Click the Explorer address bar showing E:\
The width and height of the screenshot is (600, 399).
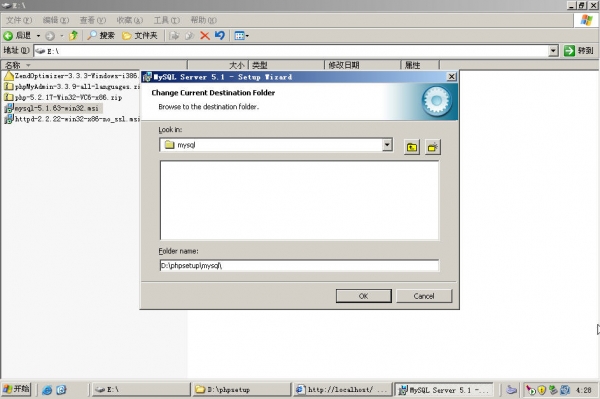click(x=291, y=51)
